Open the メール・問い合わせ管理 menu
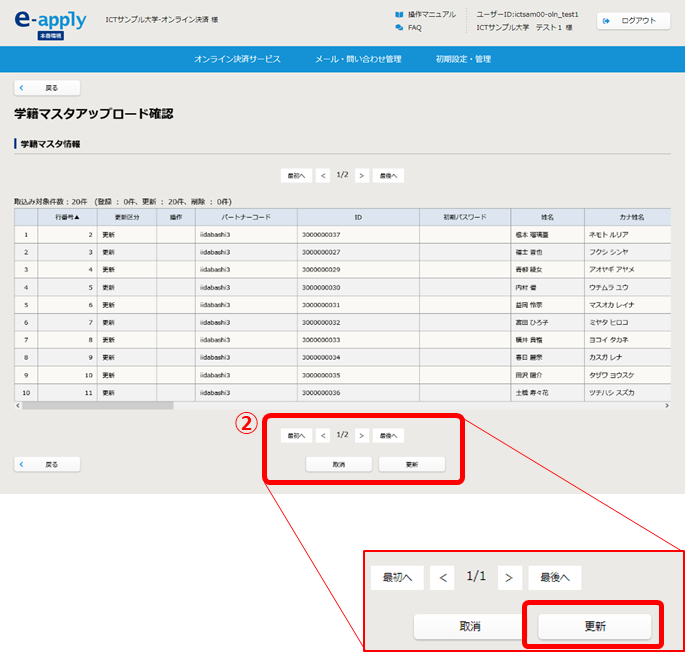 358,59
